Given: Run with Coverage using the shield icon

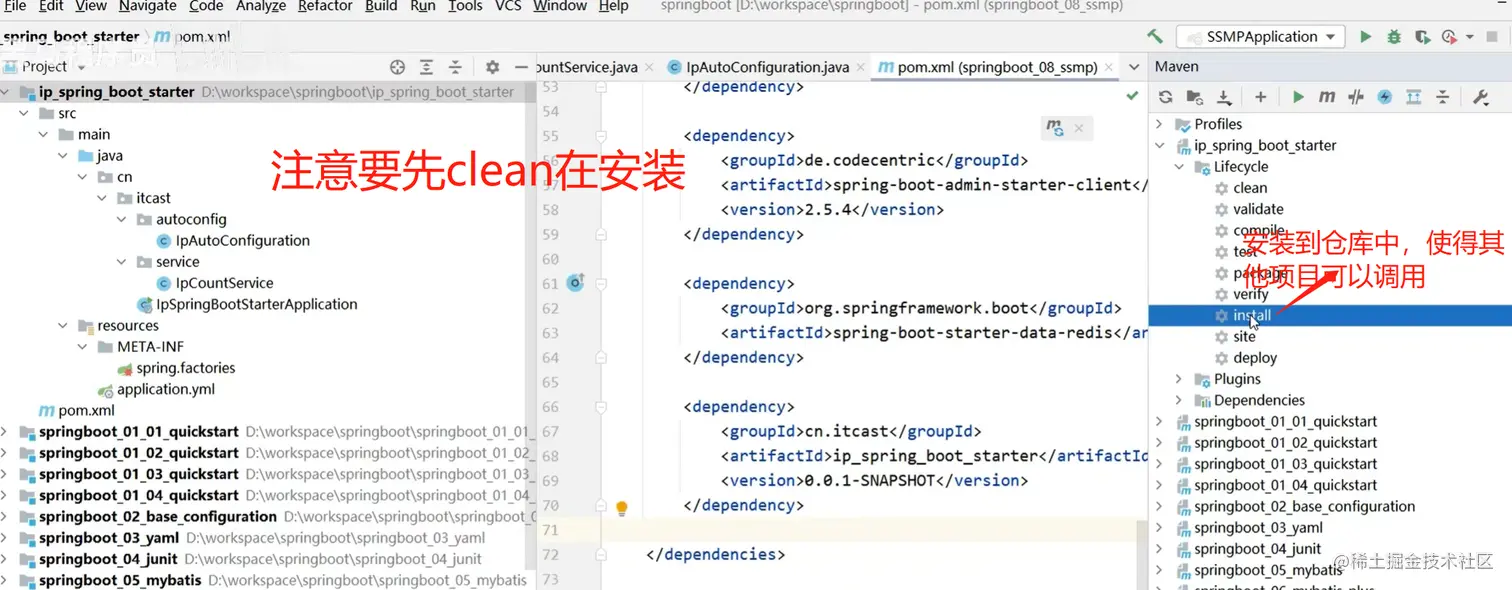Looking at the screenshot, I should [1421, 37].
